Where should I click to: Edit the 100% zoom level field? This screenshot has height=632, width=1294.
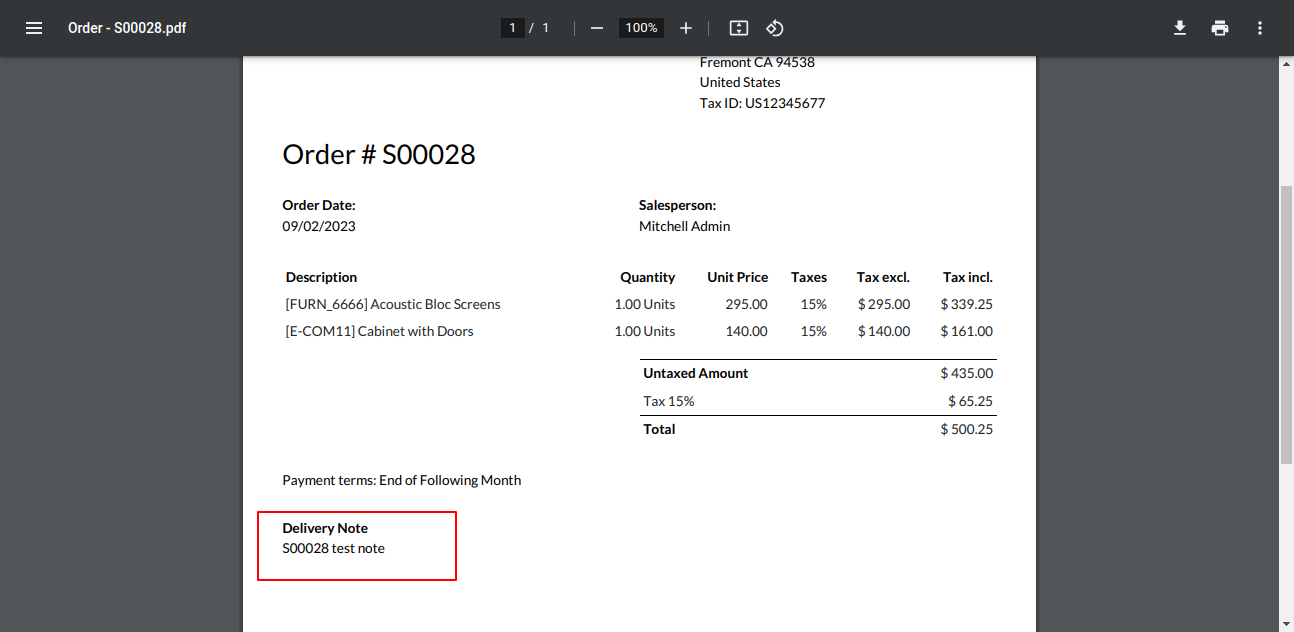[641, 28]
